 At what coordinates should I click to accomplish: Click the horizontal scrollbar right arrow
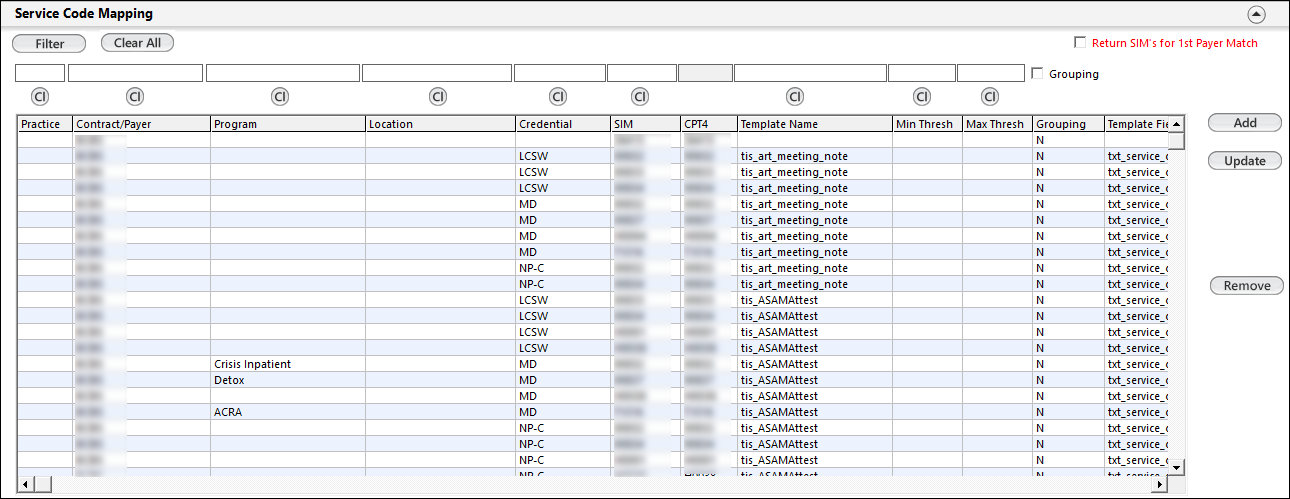point(1159,484)
